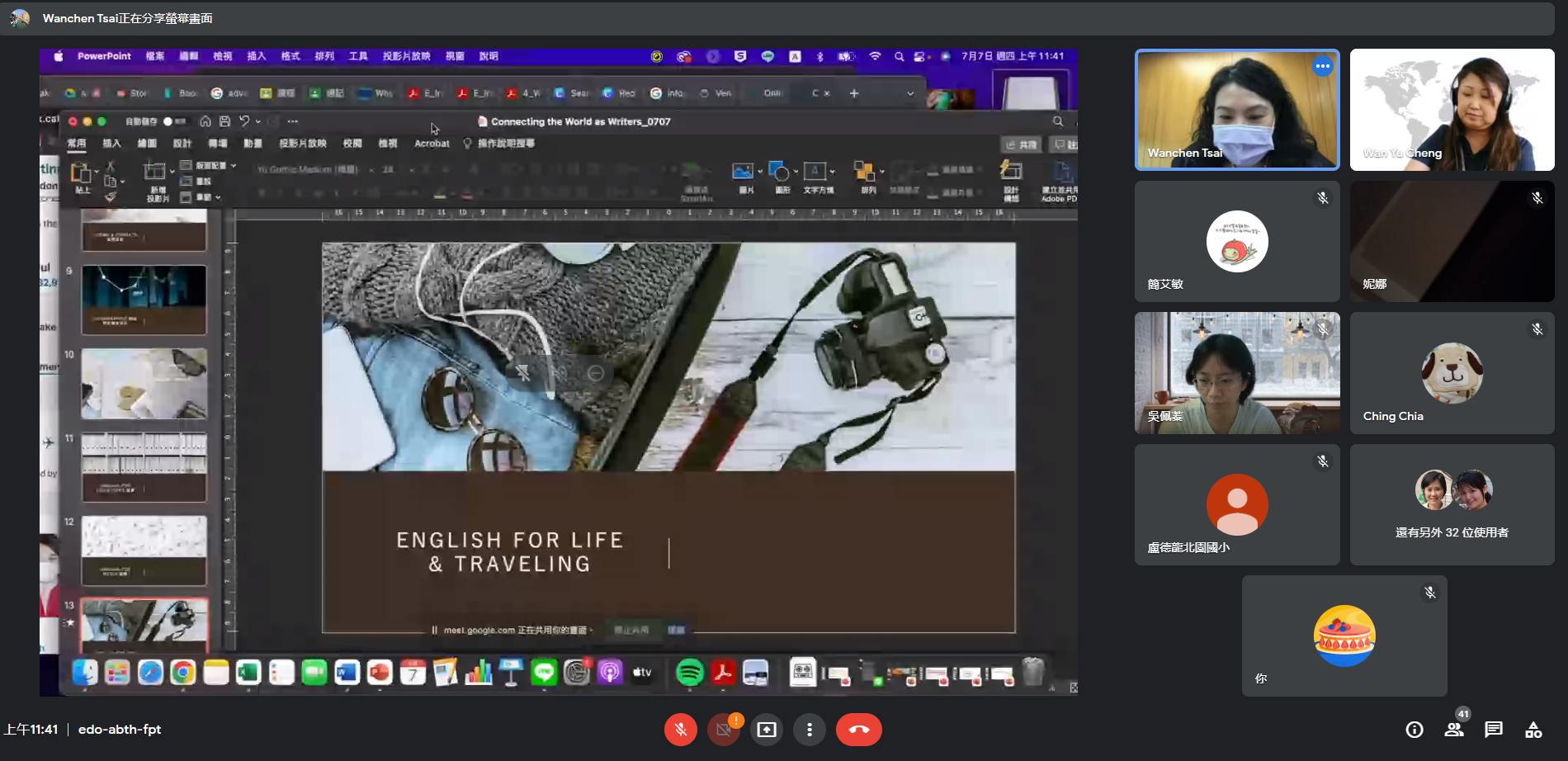The width and height of the screenshot is (1568, 761).
Task: Open the 版面配置 layout dropdown
Action: point(209,166)
